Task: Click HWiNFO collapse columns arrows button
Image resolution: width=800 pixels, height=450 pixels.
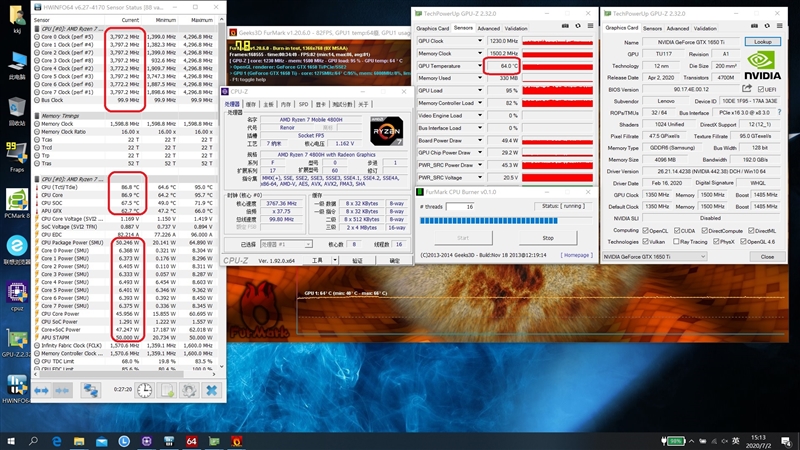Action: (x=62, y=390)
